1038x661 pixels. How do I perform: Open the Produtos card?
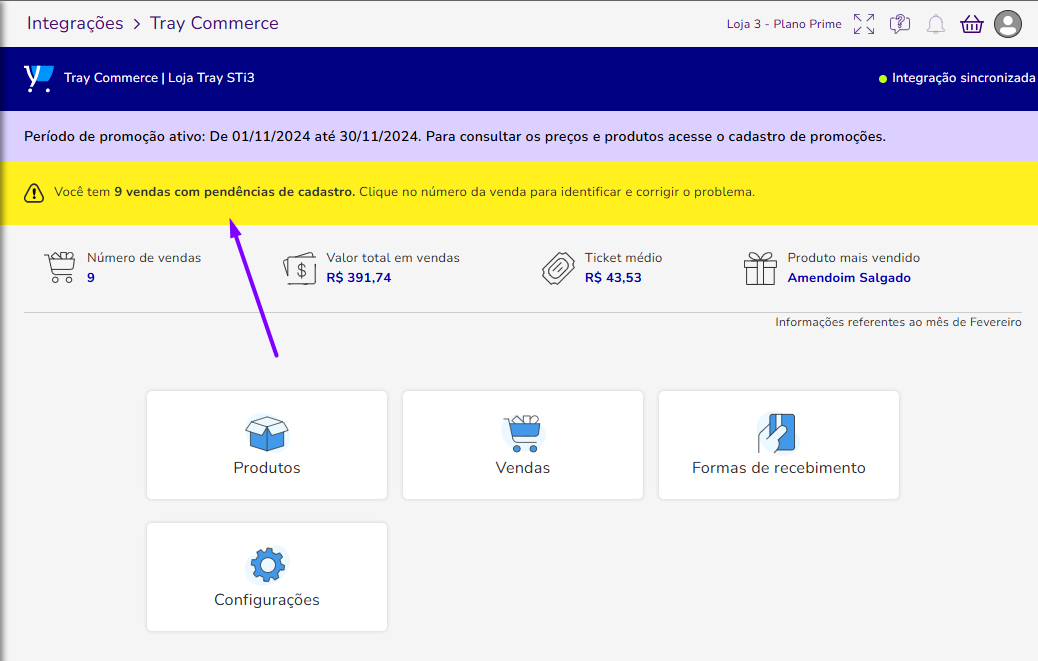click(267, 445)
